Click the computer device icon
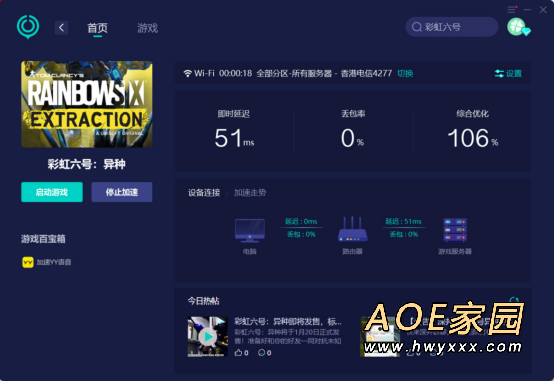Viewport: 554px width, 382px height. [250, 230]
